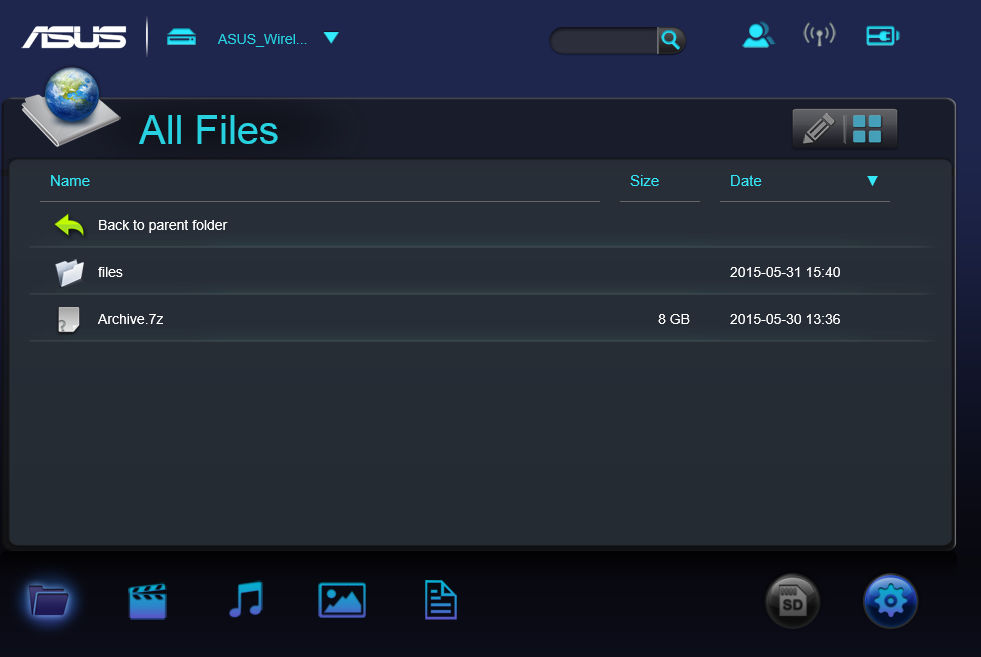Switch to grid thumbnail view
Screen dimensions: 981x657
pos(867,128)
